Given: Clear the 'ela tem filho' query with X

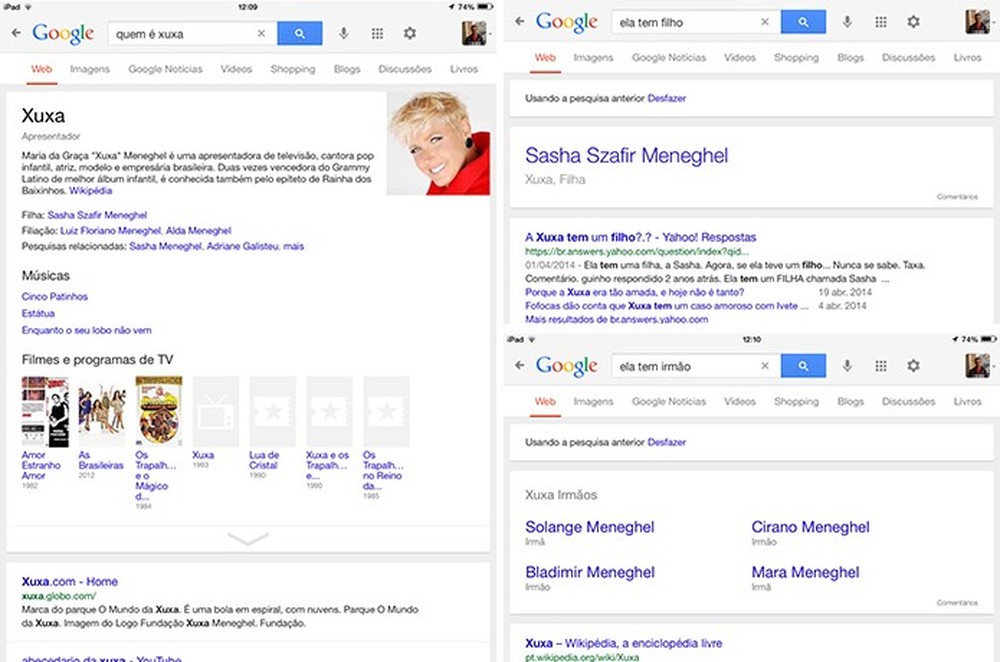Looking at the screenshot, I should coord(765,21).
